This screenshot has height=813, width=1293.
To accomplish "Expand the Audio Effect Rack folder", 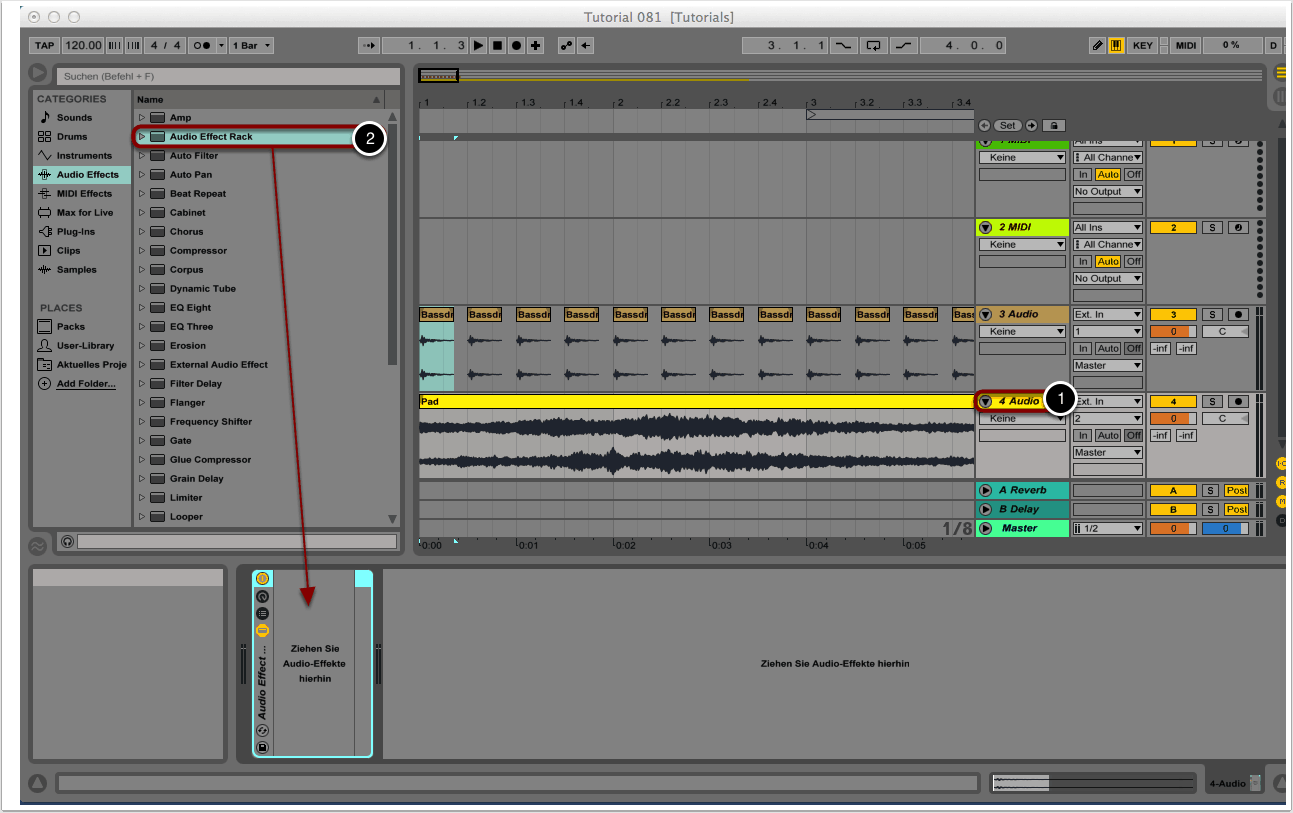I will pos(142,137).
